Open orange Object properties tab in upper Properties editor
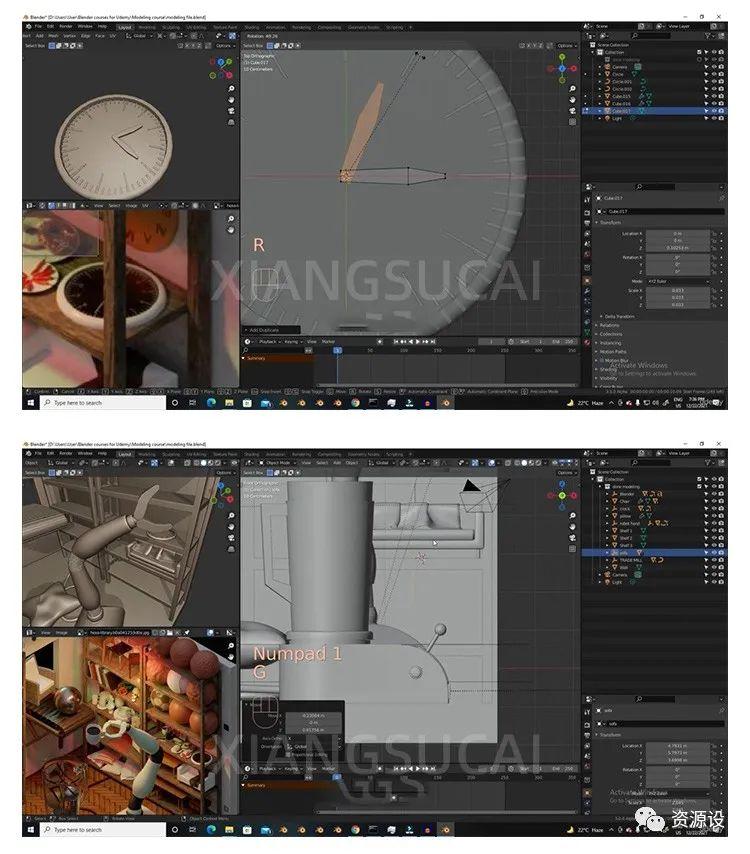Viewport: 750px width, 854px height. (x=587, y=280)
